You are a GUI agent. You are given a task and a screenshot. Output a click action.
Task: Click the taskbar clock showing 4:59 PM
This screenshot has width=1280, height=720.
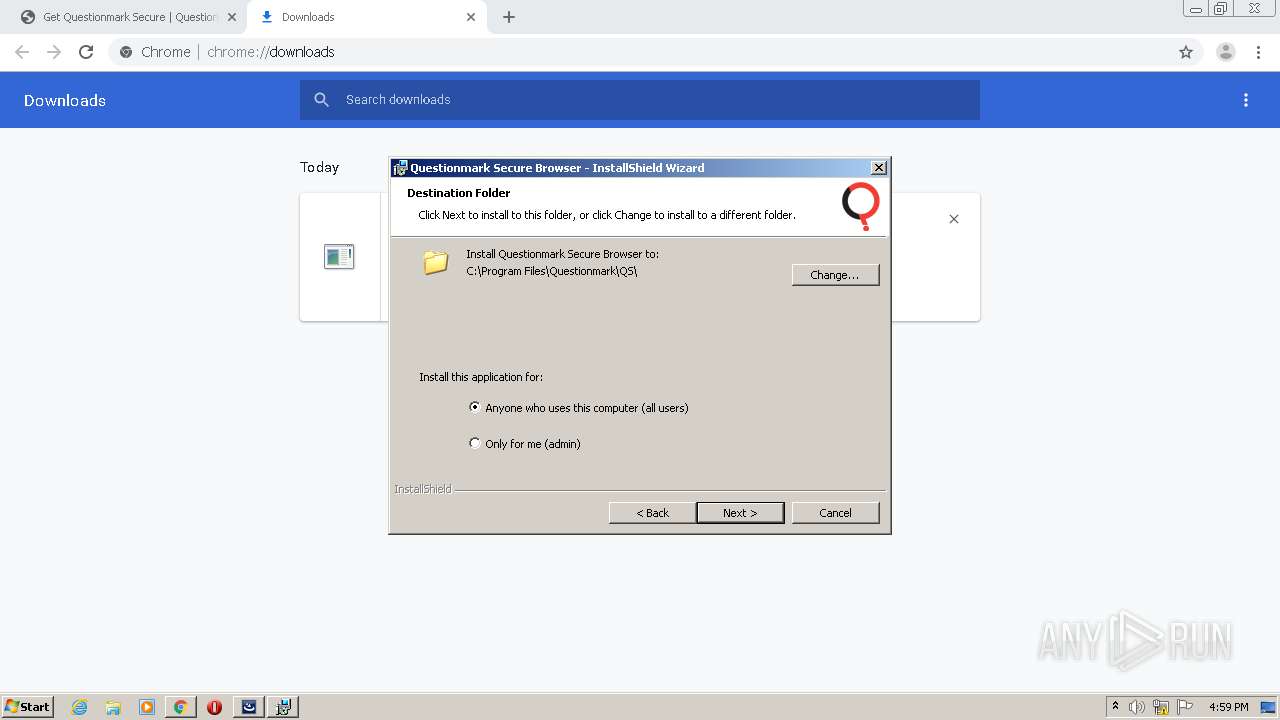1228,707
